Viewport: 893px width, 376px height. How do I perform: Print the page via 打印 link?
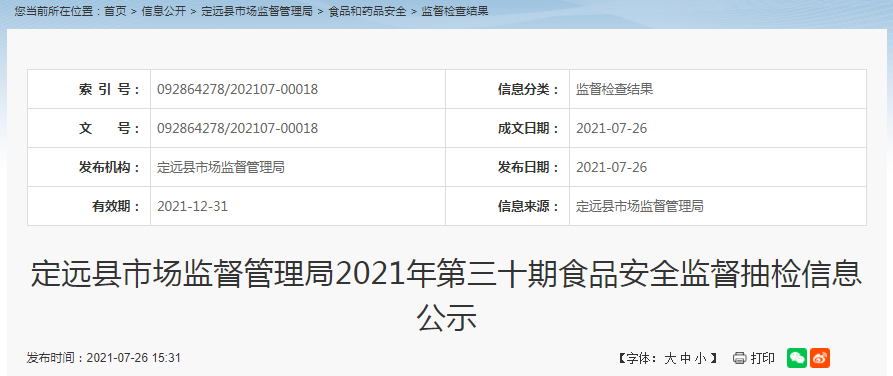pyautogui.click(x=762, y=358)
